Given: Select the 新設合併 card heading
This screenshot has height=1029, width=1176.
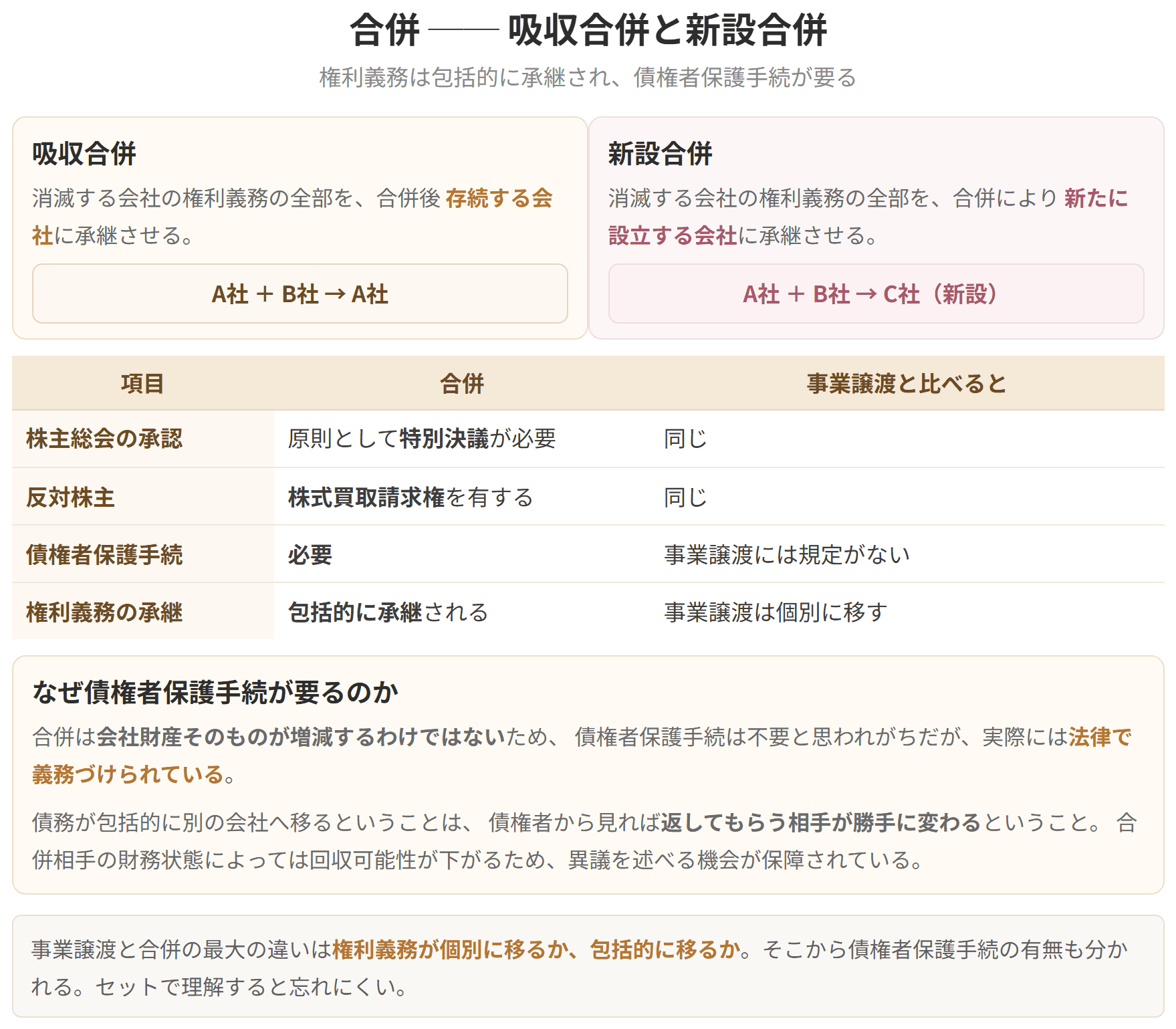Looking at the screenshot, I should (660, 154).
